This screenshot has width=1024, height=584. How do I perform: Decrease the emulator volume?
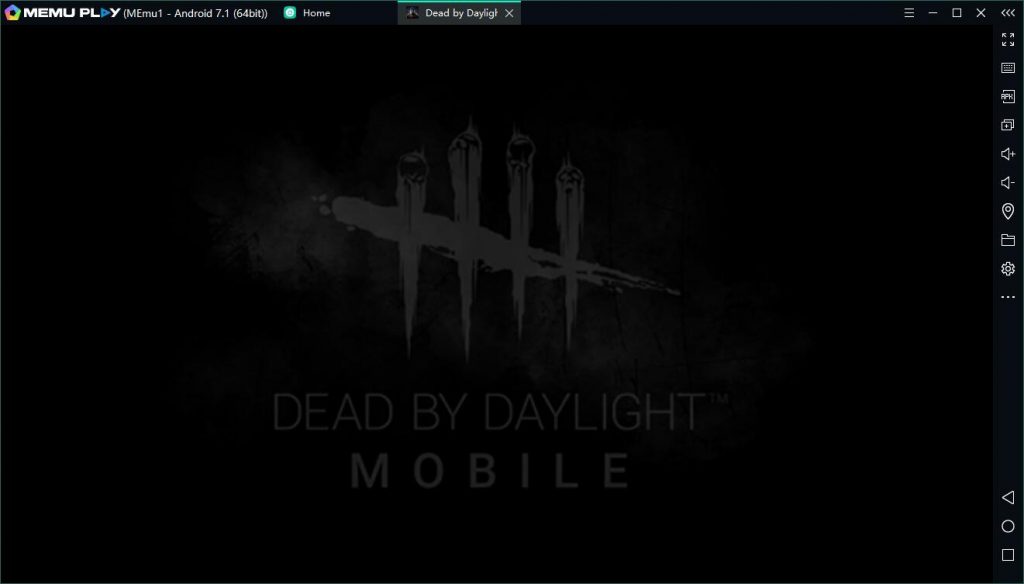point(1008,182)
